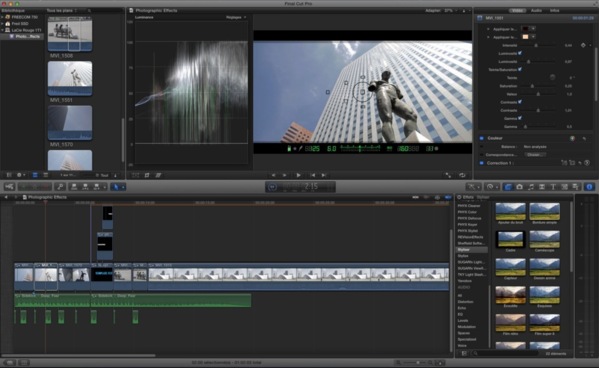The width and height of the screenshot is (599, 368).
Task: Open the Transitions browser icon
Action: 542,186
